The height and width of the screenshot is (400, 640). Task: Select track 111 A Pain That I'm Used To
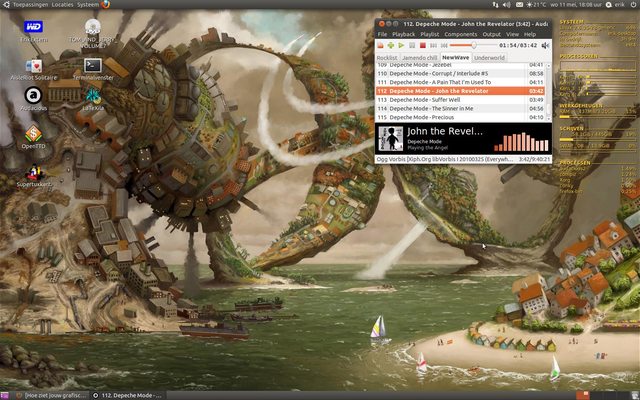[460, 82]
